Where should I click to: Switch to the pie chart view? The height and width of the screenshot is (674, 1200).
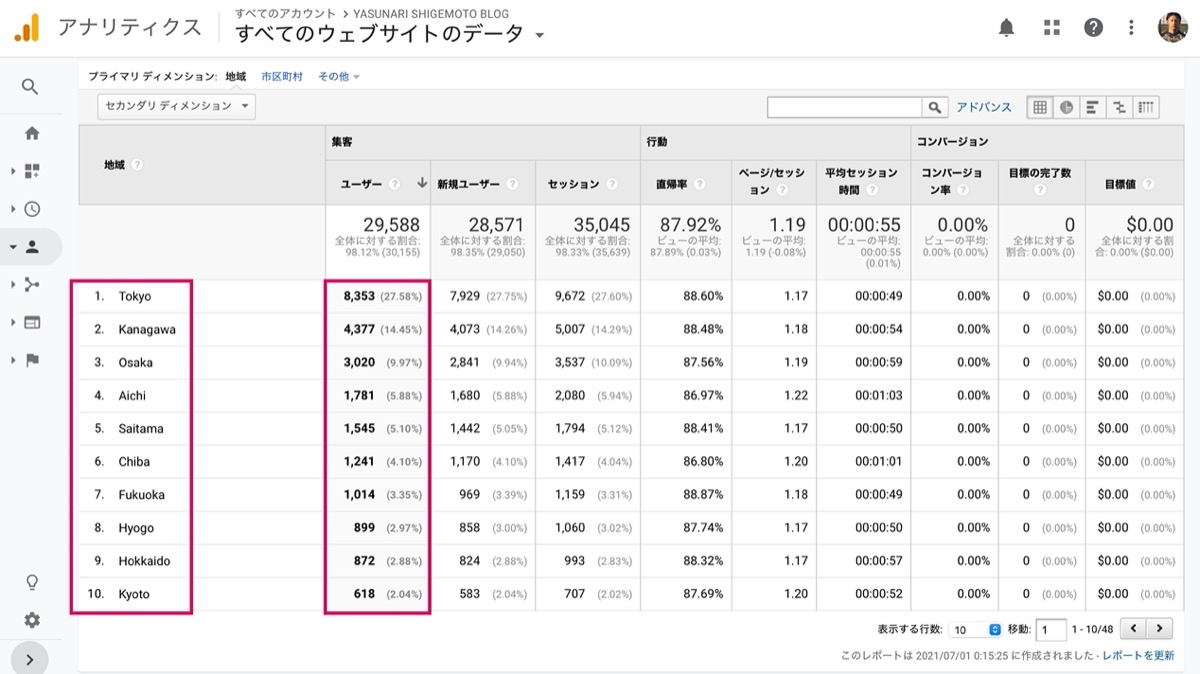pos(1066,107)
